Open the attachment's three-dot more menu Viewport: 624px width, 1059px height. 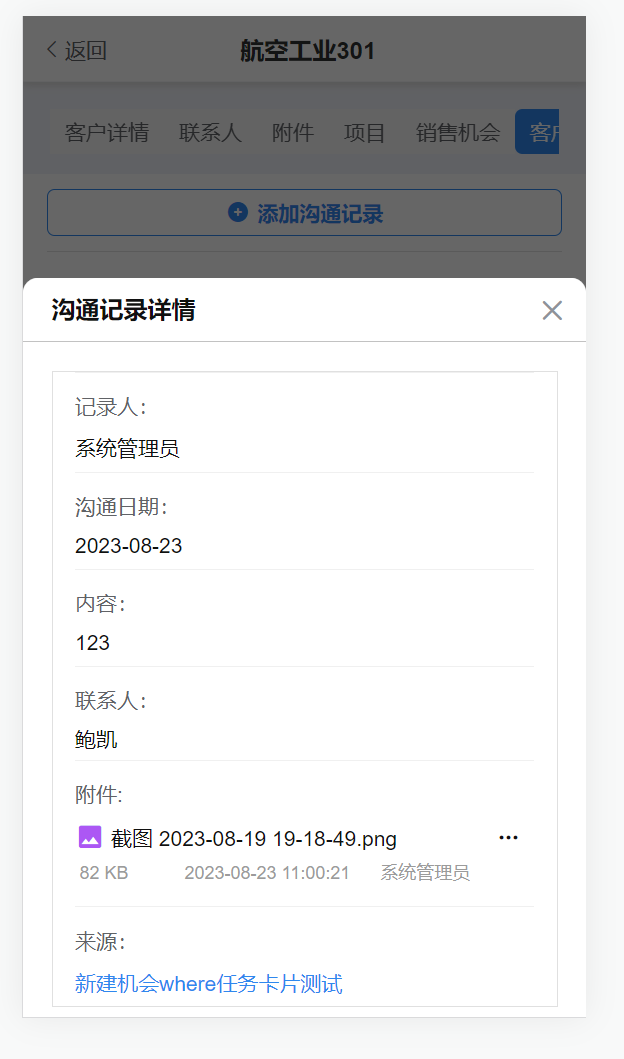point(508,838)
